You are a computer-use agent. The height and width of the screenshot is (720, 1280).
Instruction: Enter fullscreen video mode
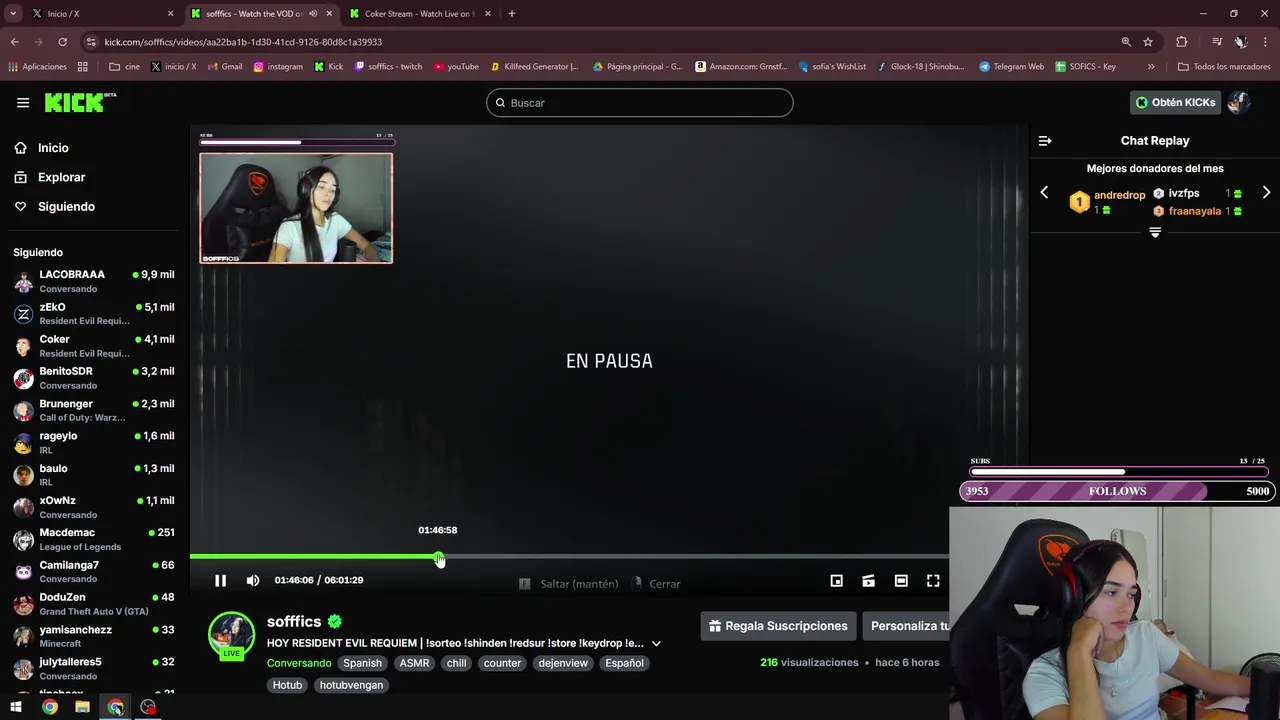pyautogui.click(x=933, y=581)
